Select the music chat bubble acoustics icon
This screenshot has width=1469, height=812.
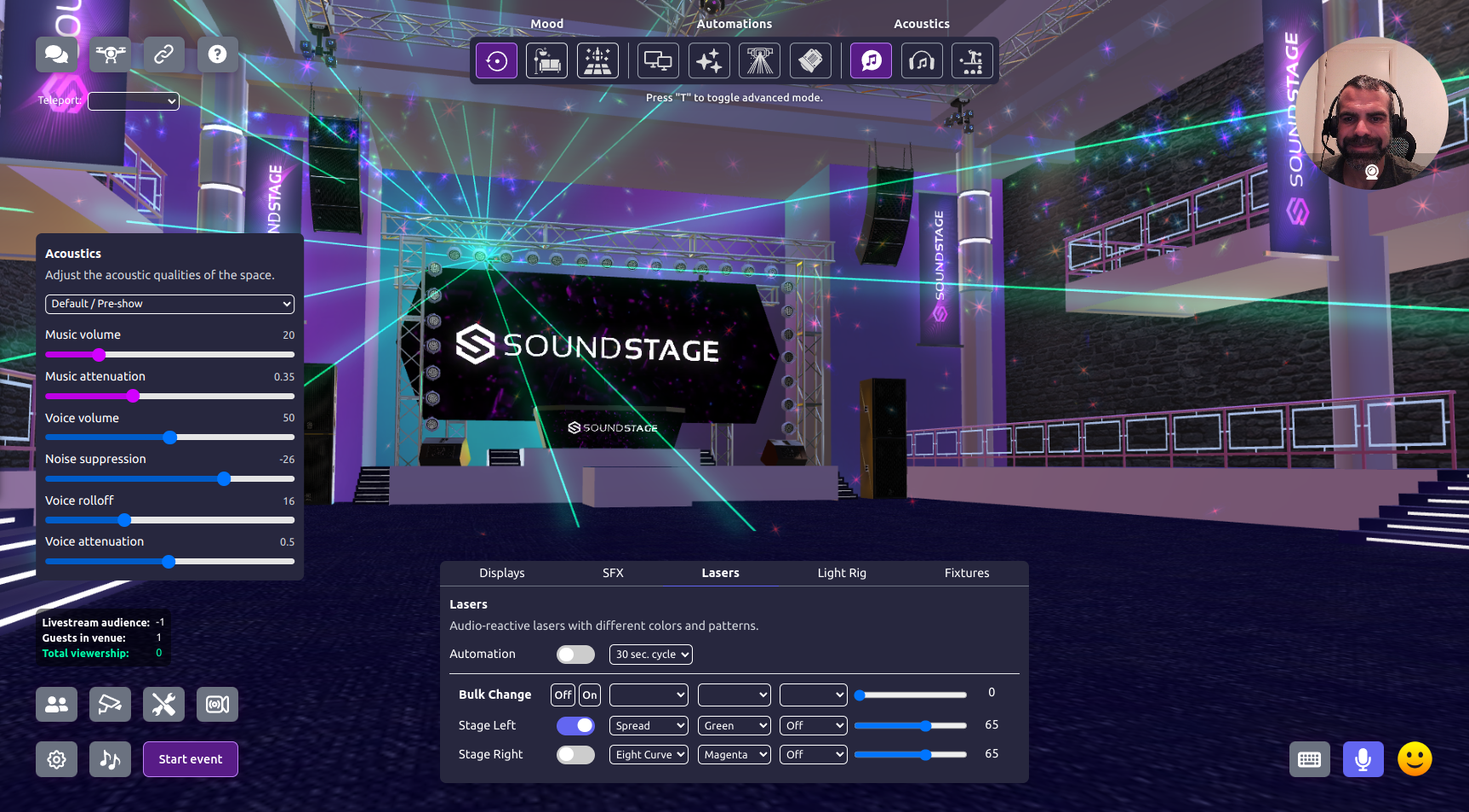point(872,60)
